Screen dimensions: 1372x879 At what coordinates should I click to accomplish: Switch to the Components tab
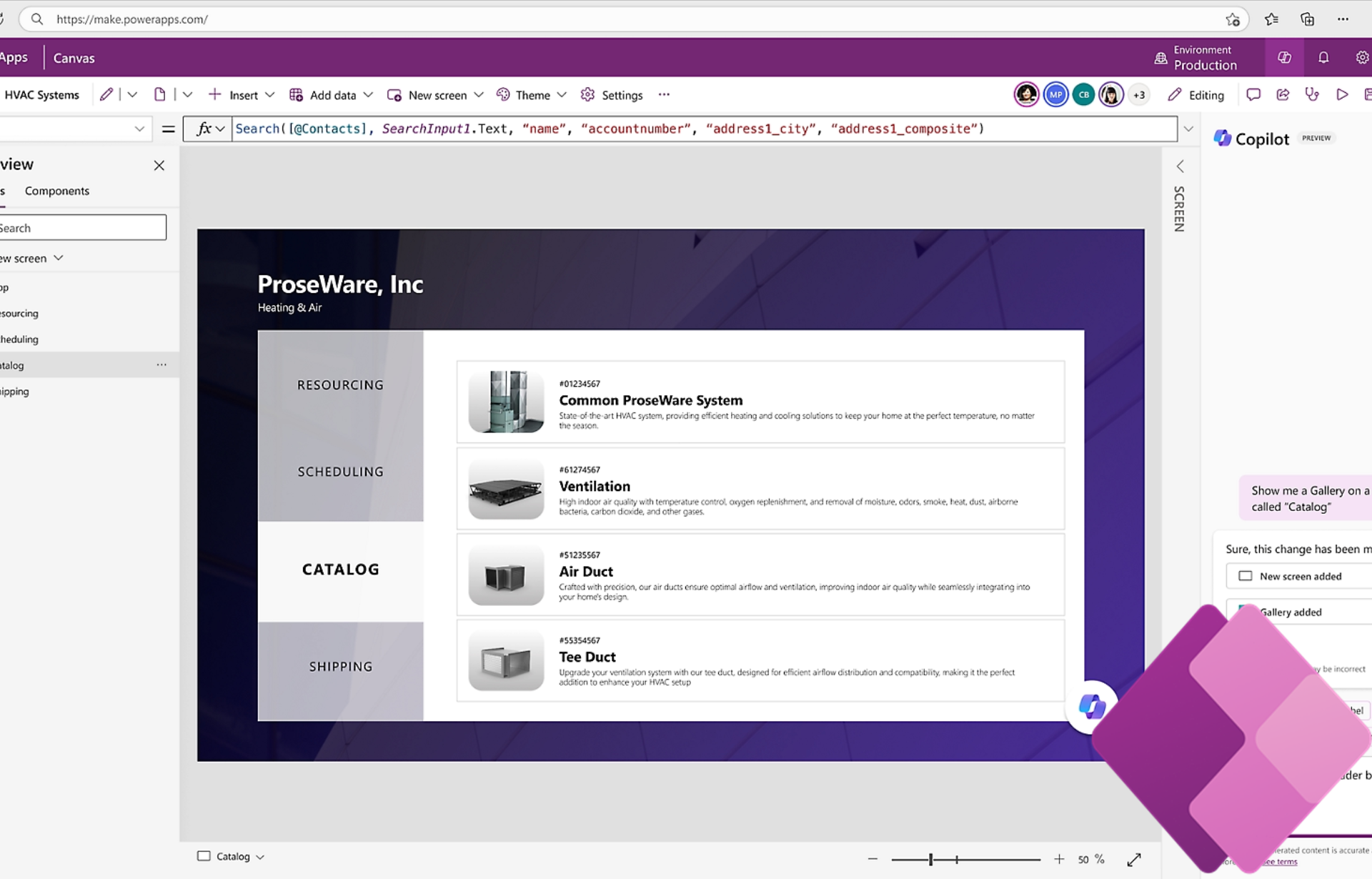click(x=57, y=191)
